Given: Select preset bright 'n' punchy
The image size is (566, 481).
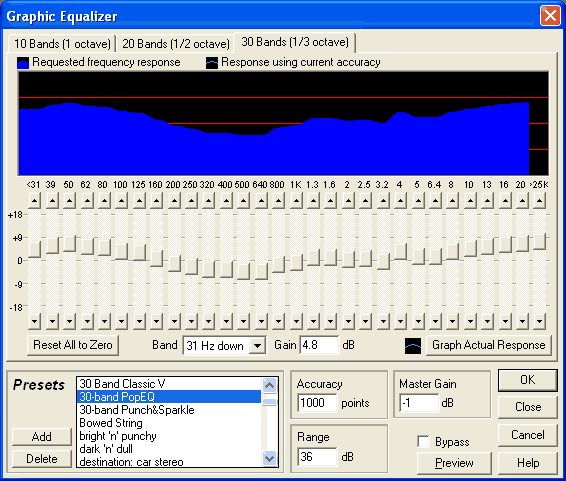Looking at the screenshot, I should [x=169, y=436].
